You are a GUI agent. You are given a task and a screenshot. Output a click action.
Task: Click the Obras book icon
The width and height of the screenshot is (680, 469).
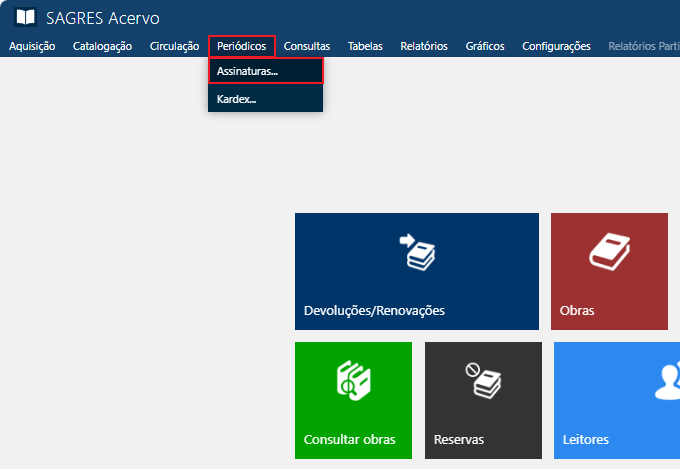coord(608,252)
